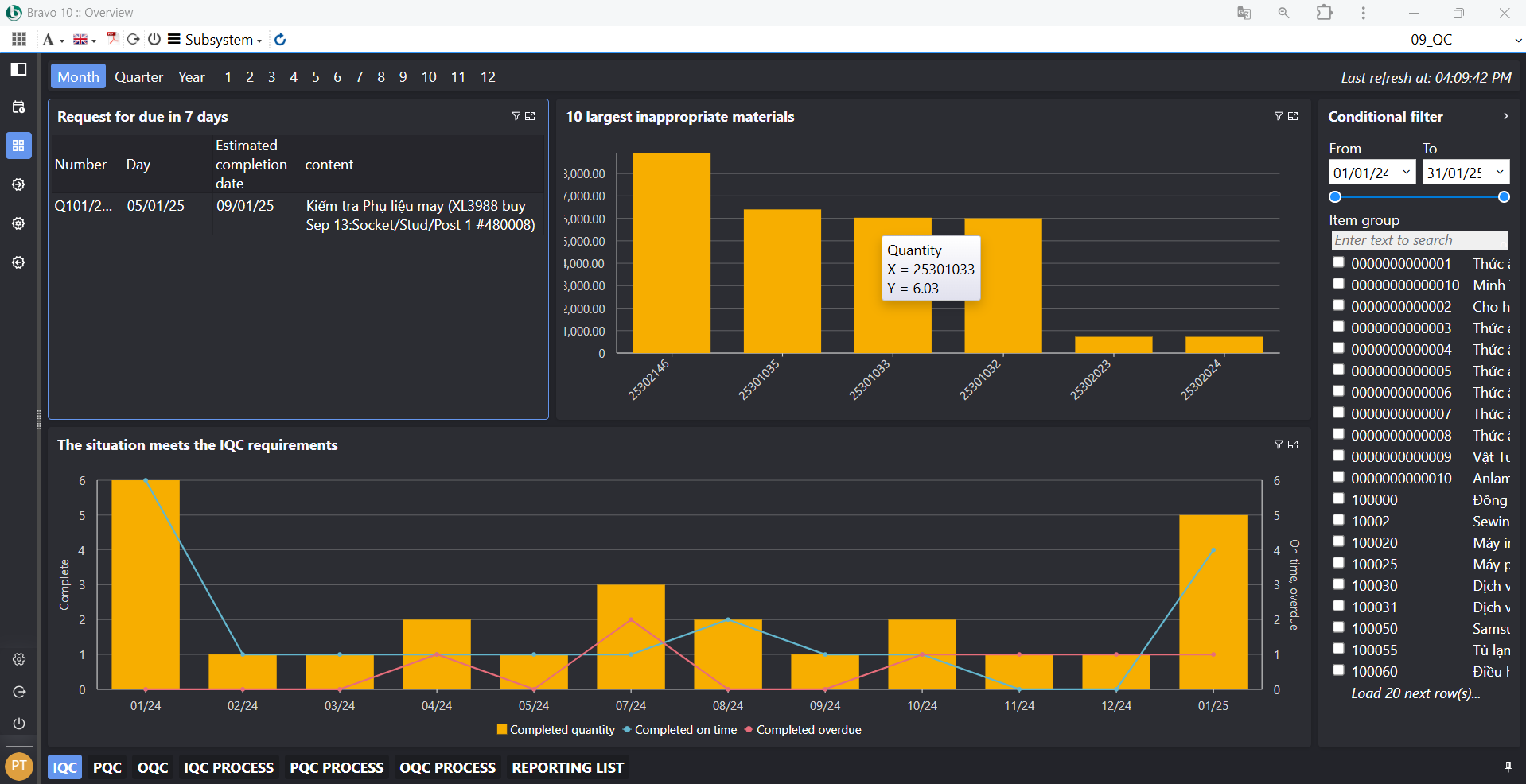Viewport: 1526px width, 784px height.
Task: Toggle the sidebar panel layout icon
Action: [x=19, y=69]
